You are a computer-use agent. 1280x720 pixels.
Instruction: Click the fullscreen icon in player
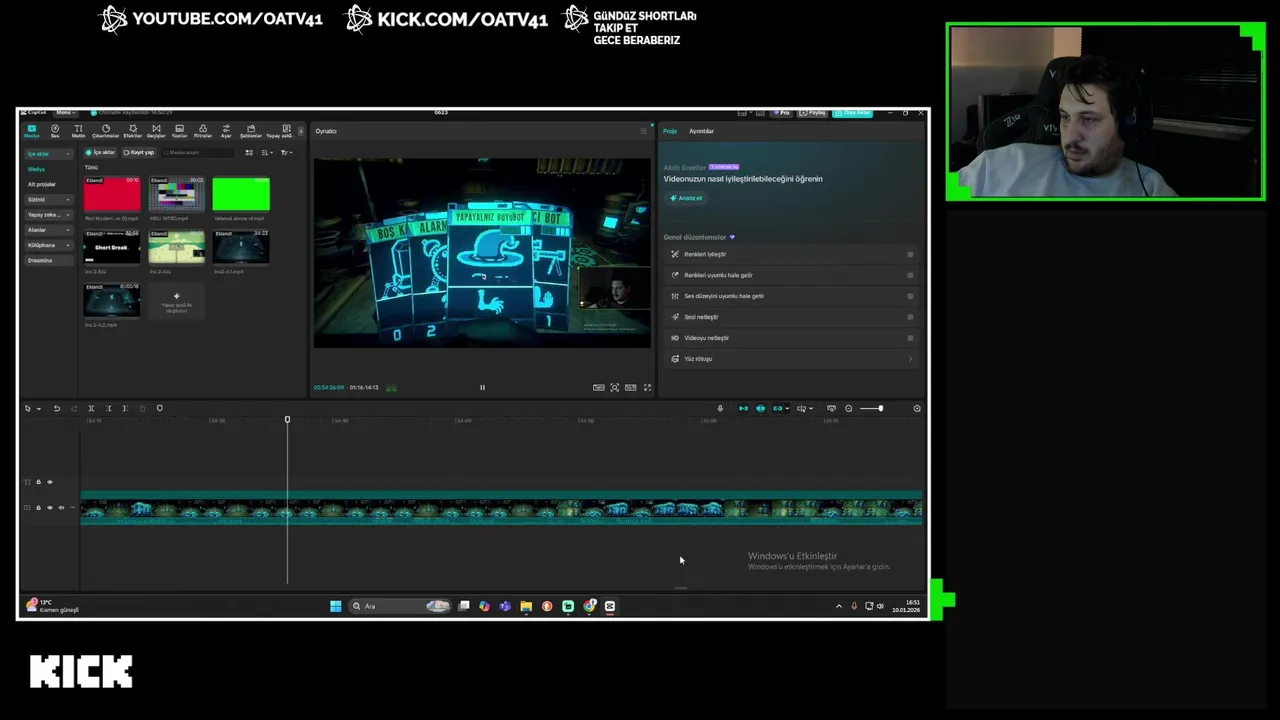(647, 387)
